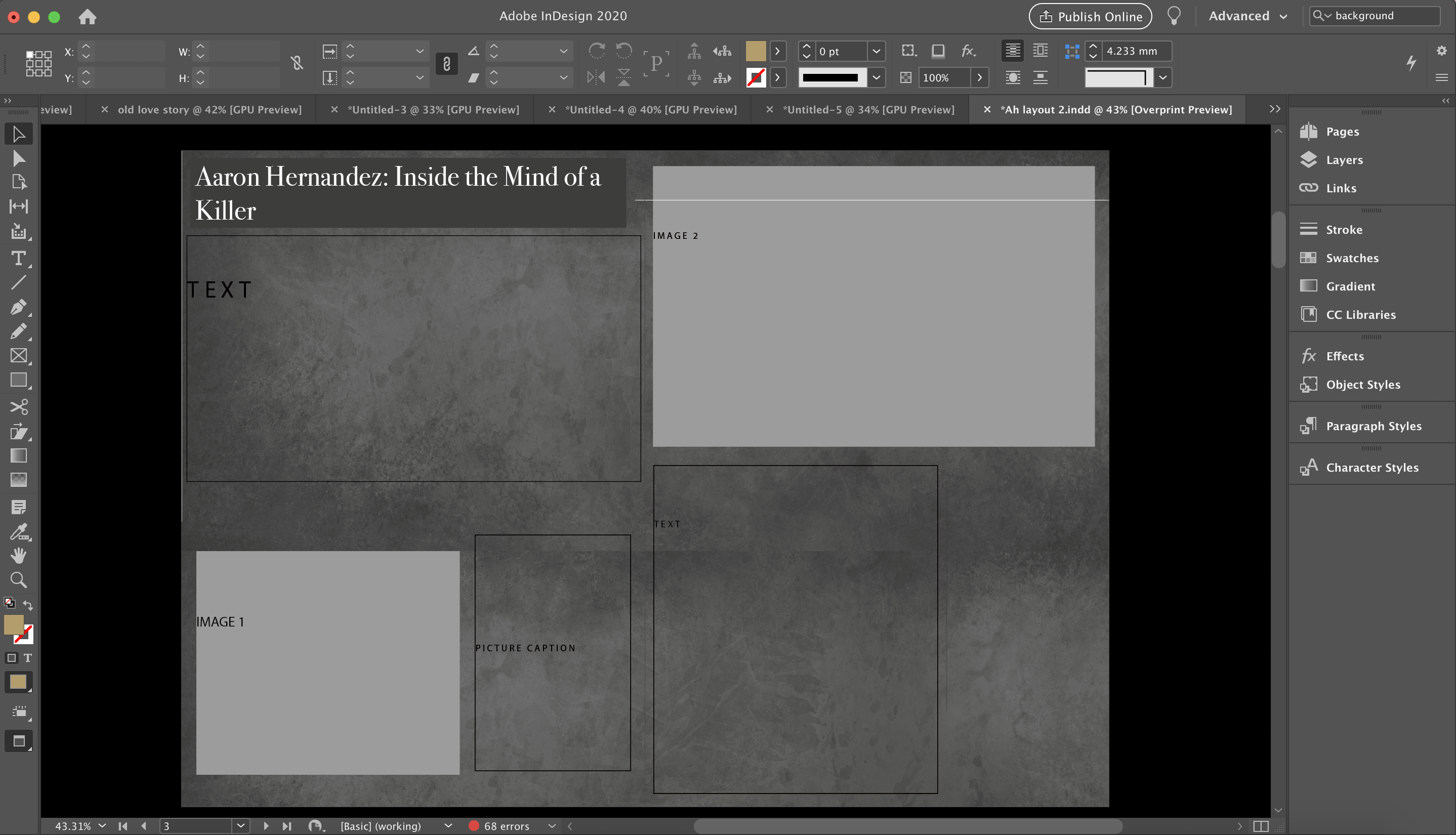Image resolution: width=1456 pixels, height=835 pixels.
Task: Open stroke weight dropdown
Action: coord(876,51)
